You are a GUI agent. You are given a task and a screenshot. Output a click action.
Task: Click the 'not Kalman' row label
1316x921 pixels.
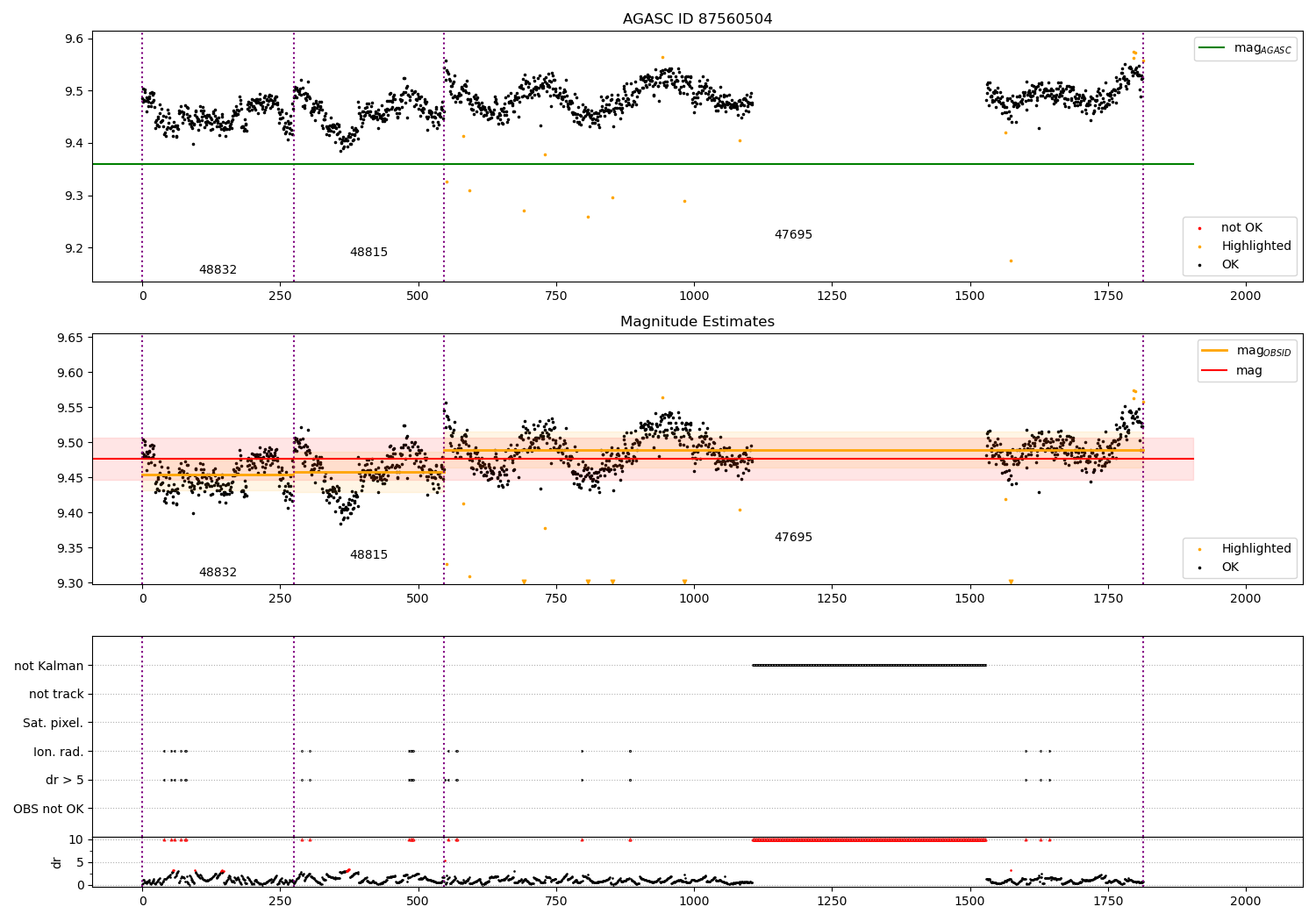49,666
